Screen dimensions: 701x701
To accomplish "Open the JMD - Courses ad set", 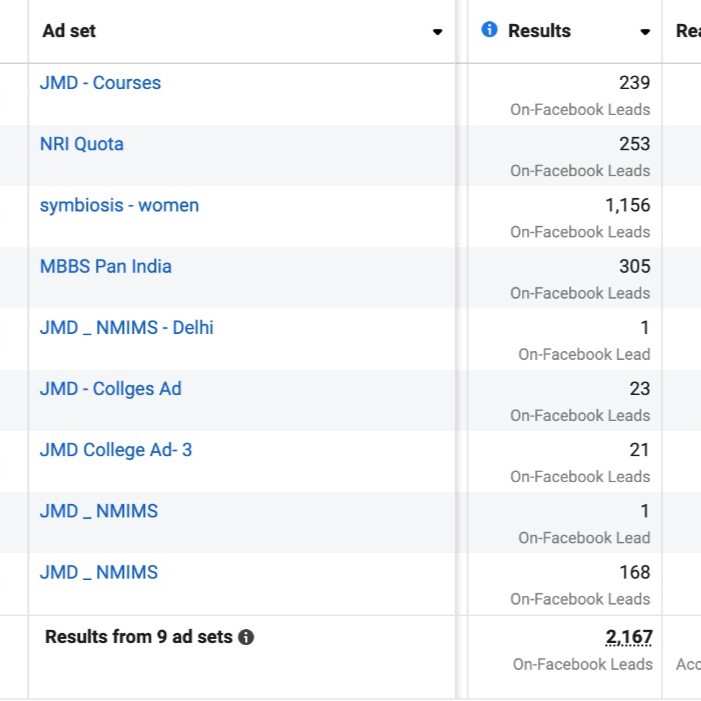I will (100, 83).
